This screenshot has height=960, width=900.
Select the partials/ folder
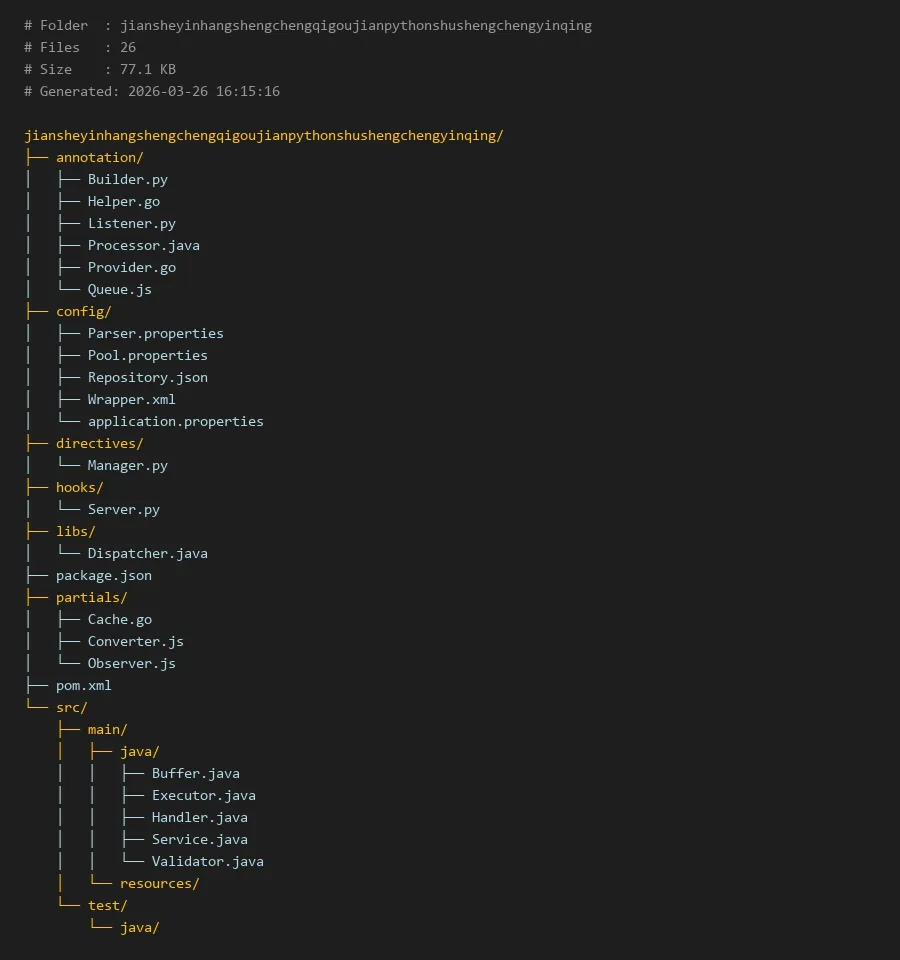(91, 597)
